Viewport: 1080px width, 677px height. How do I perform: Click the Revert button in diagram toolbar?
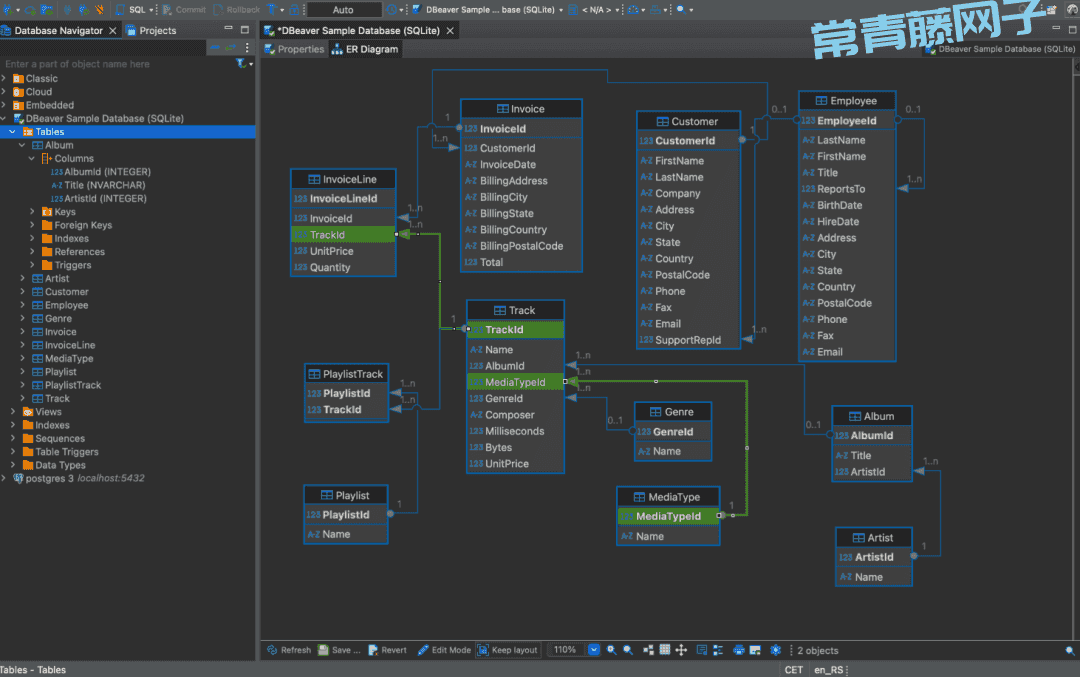coord(387,650)
